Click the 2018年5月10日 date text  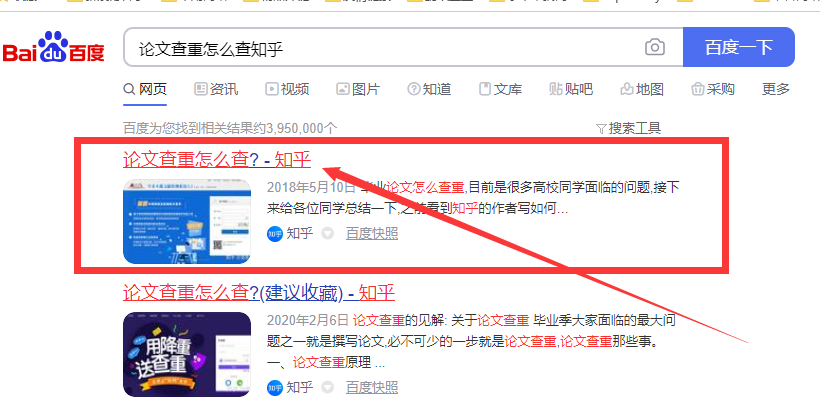click(x=312, y=187)
